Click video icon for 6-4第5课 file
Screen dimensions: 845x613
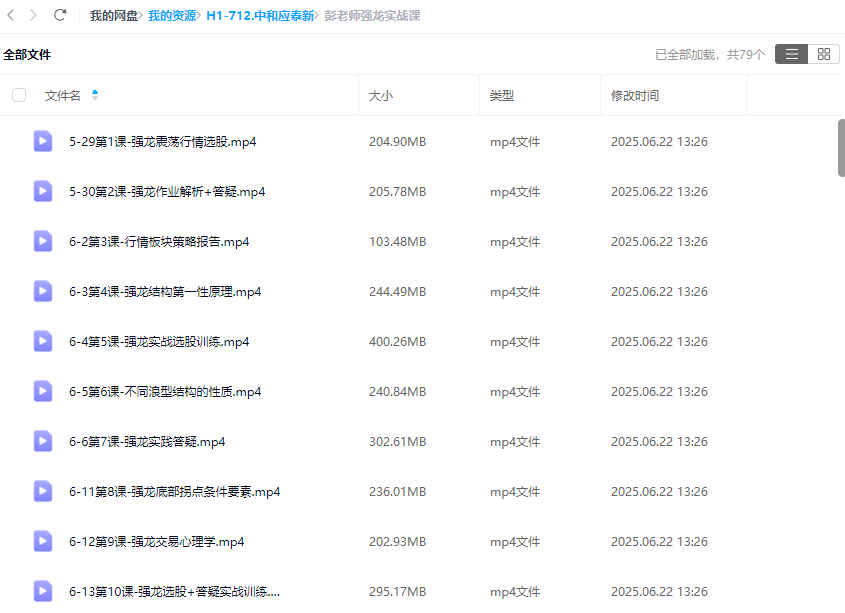click(43, 341)
